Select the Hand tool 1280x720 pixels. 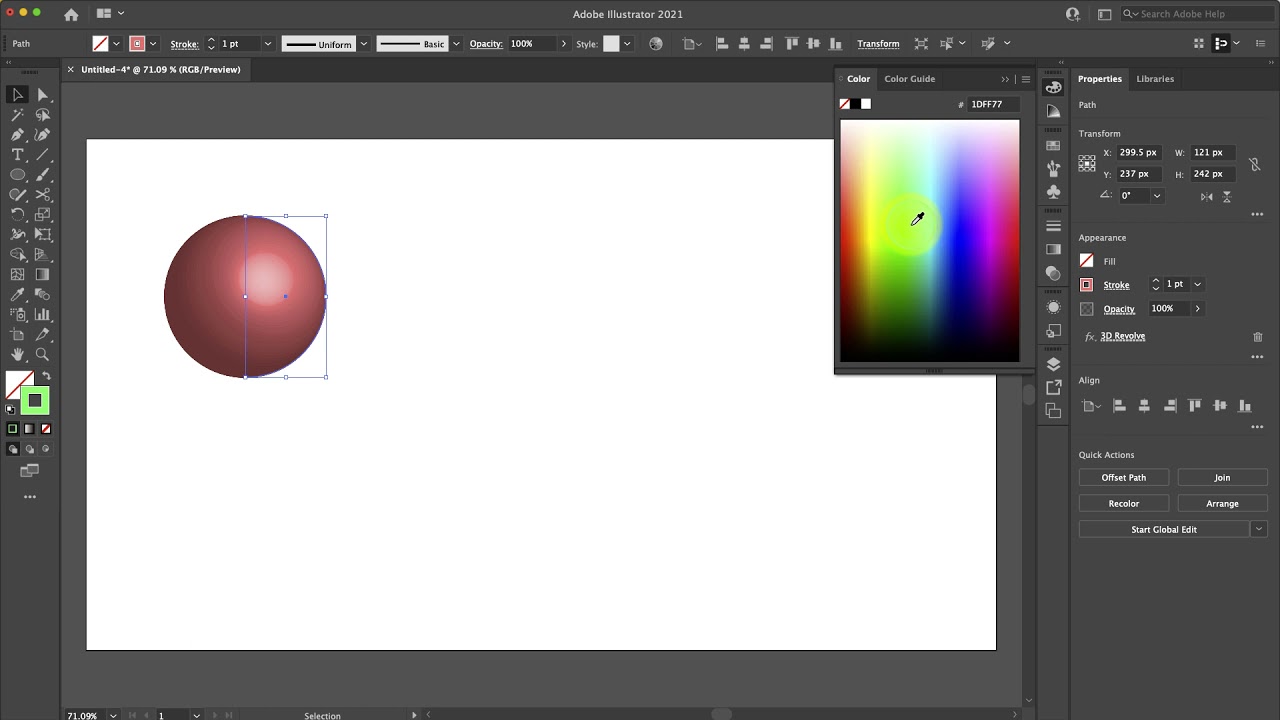[x=17, y=354]
